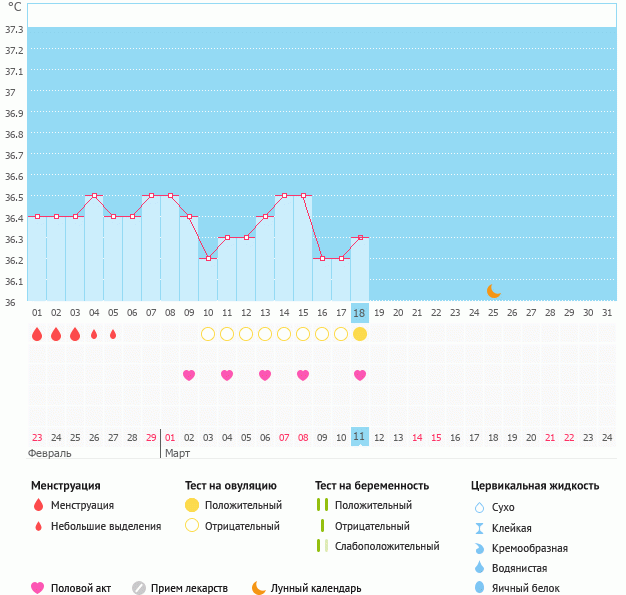Viewport: 626px width, 595px height.
Task: Click the positive ovulation test circle on day 18
Action: point(360,334)
